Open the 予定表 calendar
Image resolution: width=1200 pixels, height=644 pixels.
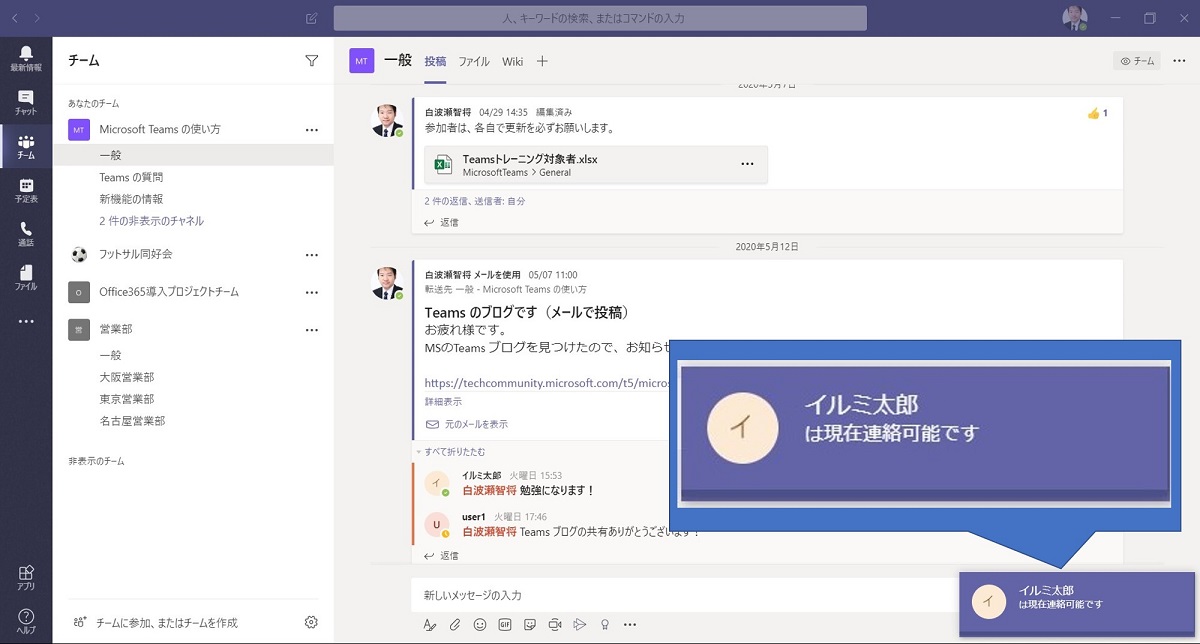click(x=26, y=190)
